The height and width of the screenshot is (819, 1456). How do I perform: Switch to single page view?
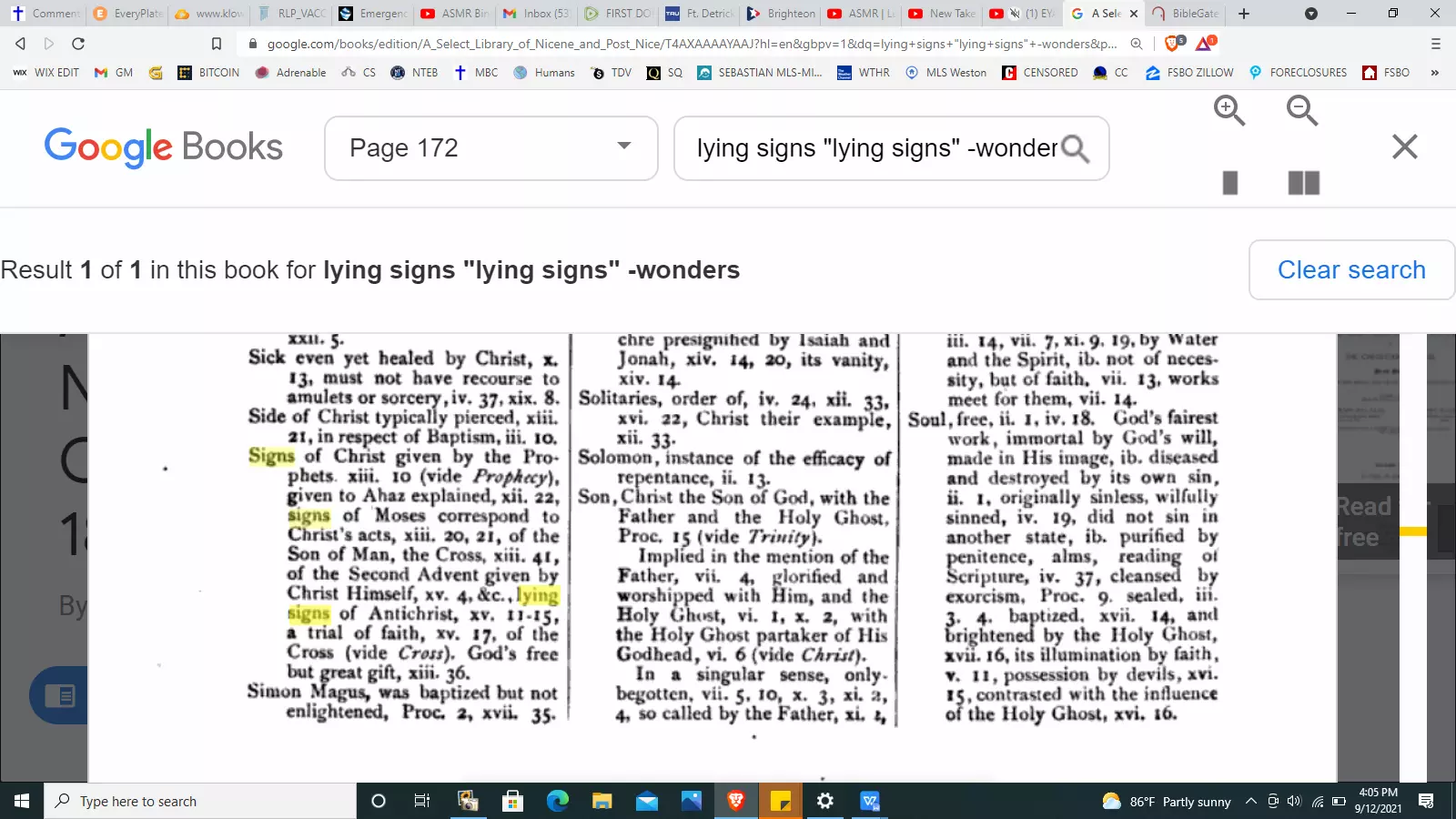click(x=1230, y=183)
